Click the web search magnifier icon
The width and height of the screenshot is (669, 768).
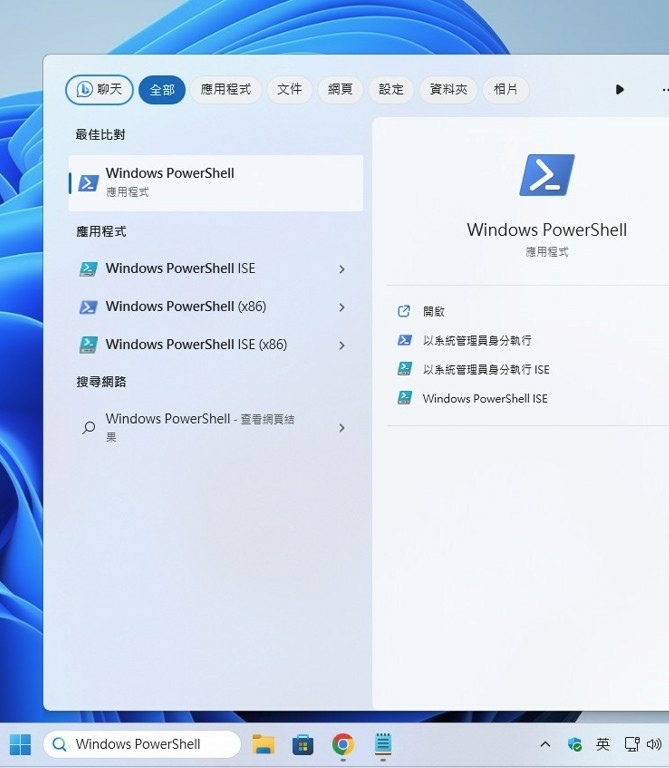tap(89, 428)
